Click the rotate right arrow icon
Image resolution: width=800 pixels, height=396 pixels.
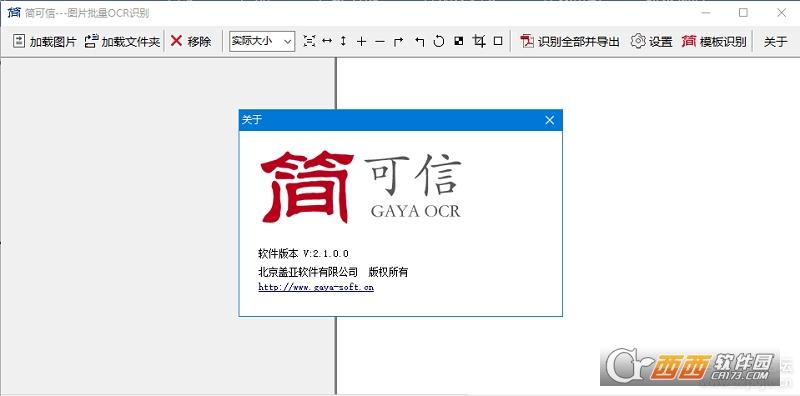click(x=398, y=41)
